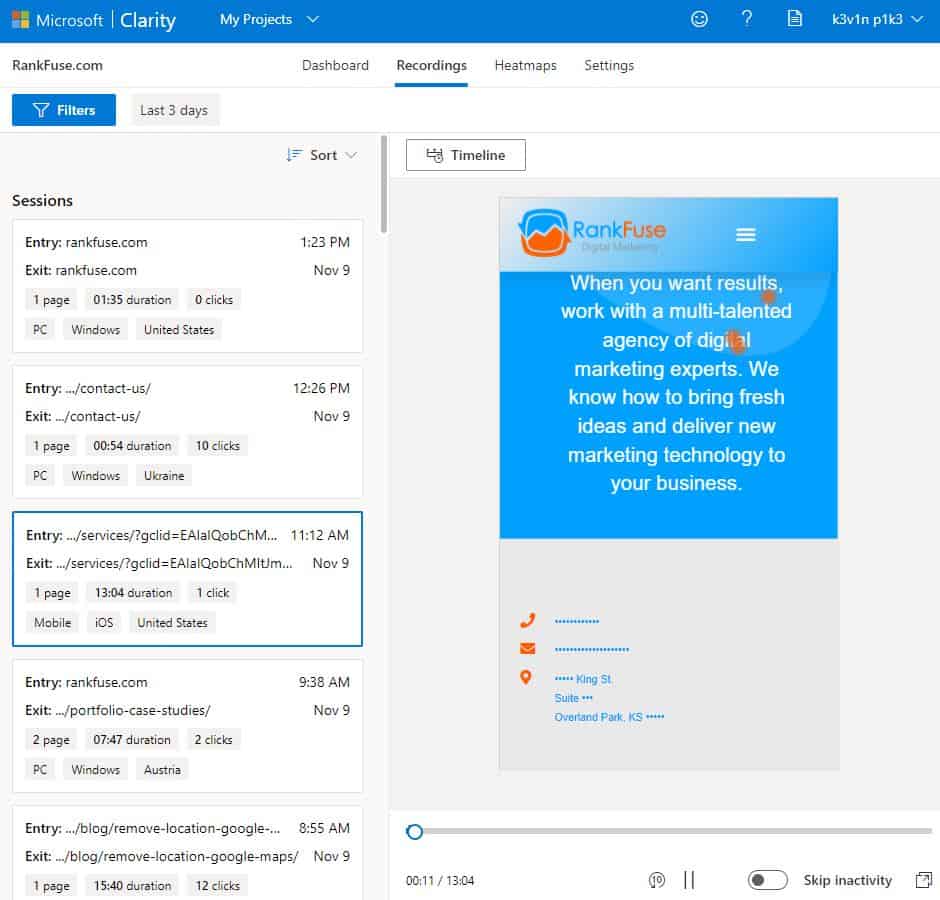
Task: Click the Sessions heading
Action: point(43,201)
